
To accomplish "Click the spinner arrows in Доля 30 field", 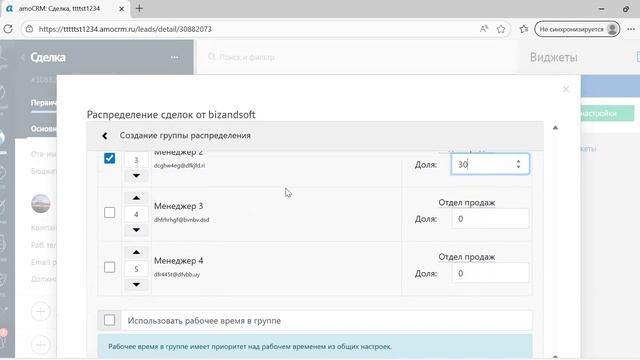I will coord(518,164).
